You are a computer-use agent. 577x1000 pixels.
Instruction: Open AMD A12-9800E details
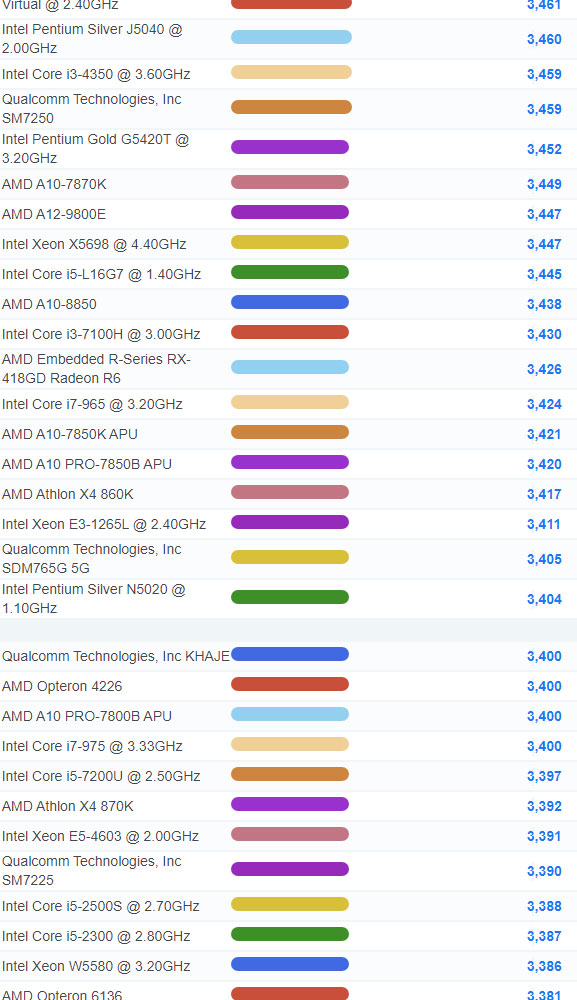tap(54, 214)
